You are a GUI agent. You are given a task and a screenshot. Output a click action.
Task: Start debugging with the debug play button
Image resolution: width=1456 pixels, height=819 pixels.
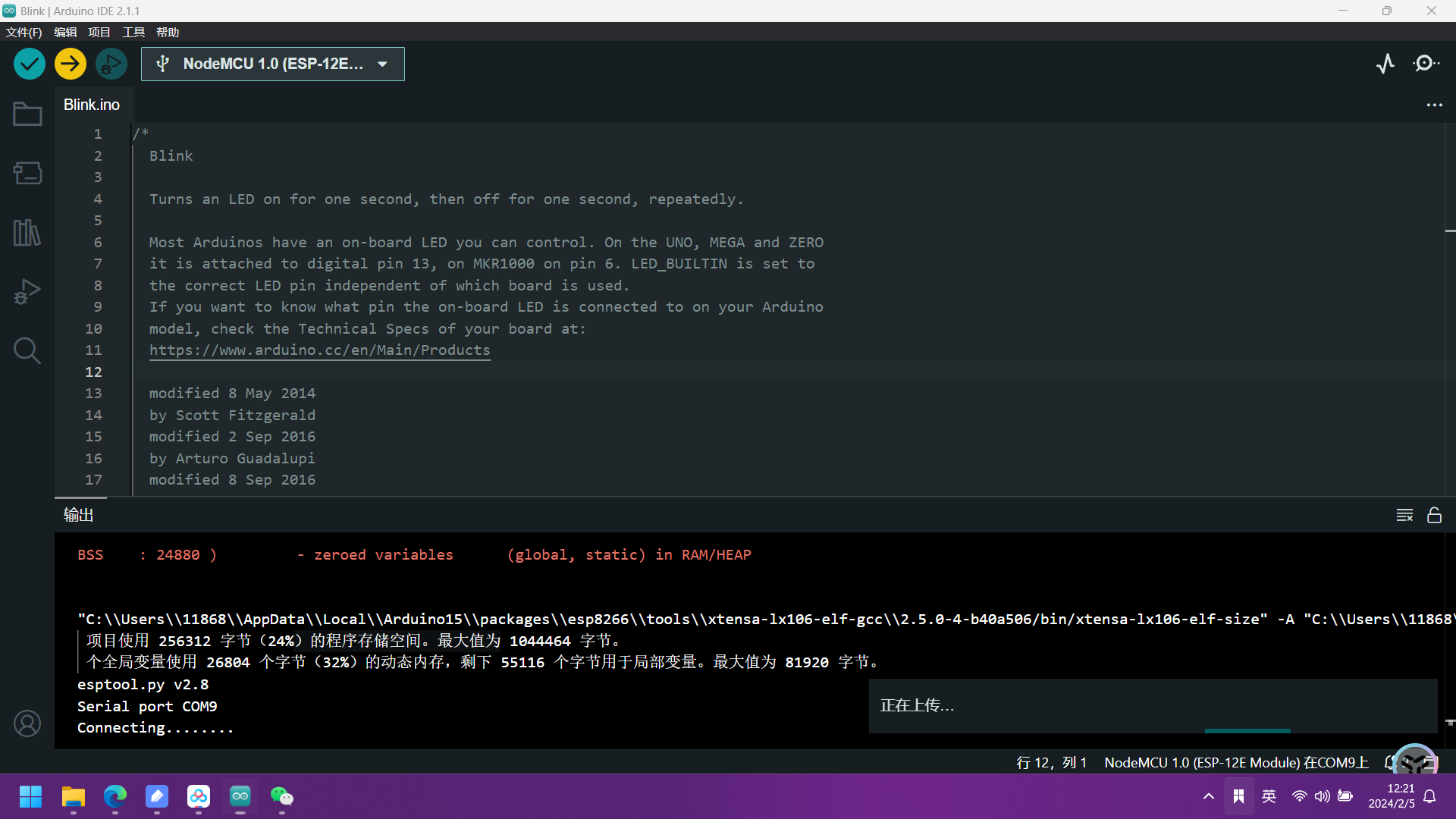[111, 64]
